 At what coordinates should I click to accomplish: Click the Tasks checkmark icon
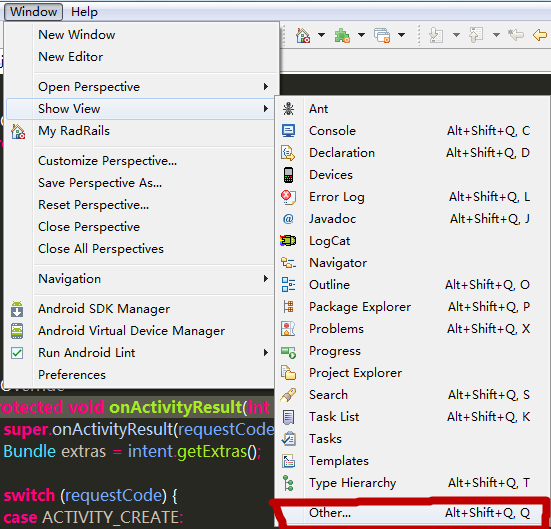[289, 439]
